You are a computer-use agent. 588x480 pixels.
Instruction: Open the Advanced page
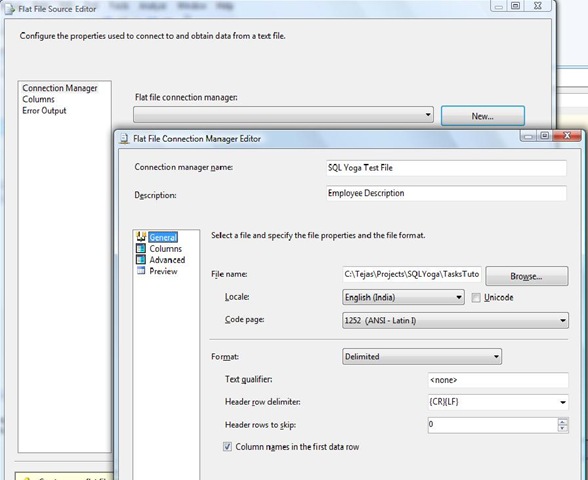pyautogui.click(x=167, y=260)
